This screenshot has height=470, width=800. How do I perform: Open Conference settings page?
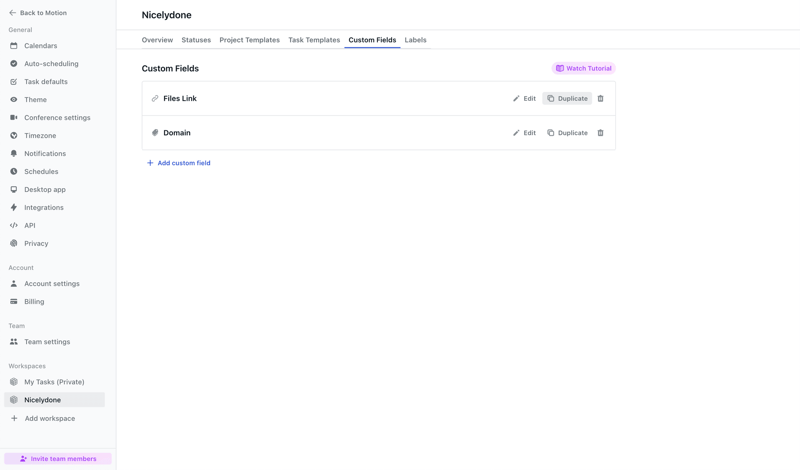click(x=57, y=117)
